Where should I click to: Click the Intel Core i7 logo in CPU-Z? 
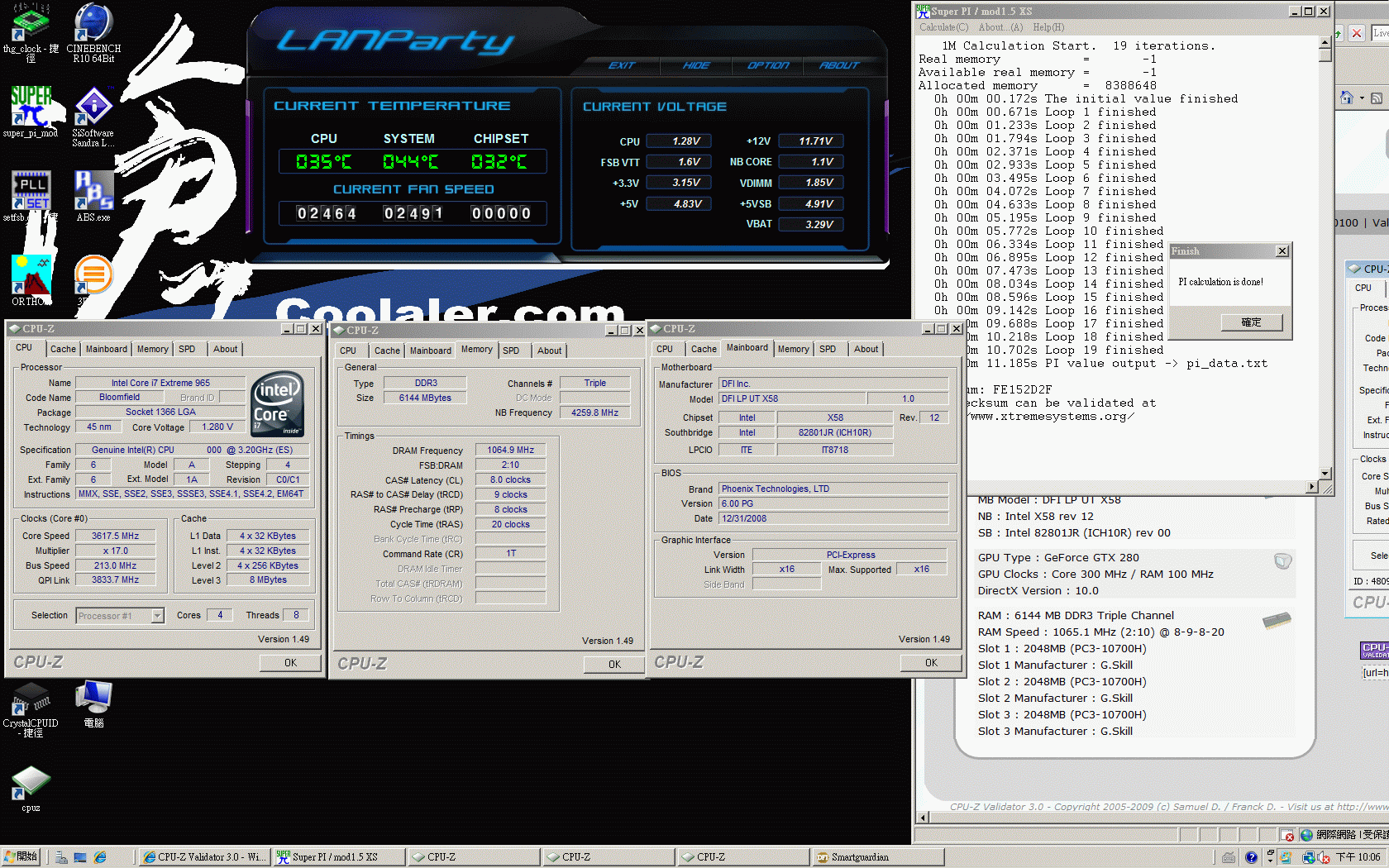coord(278,404)
